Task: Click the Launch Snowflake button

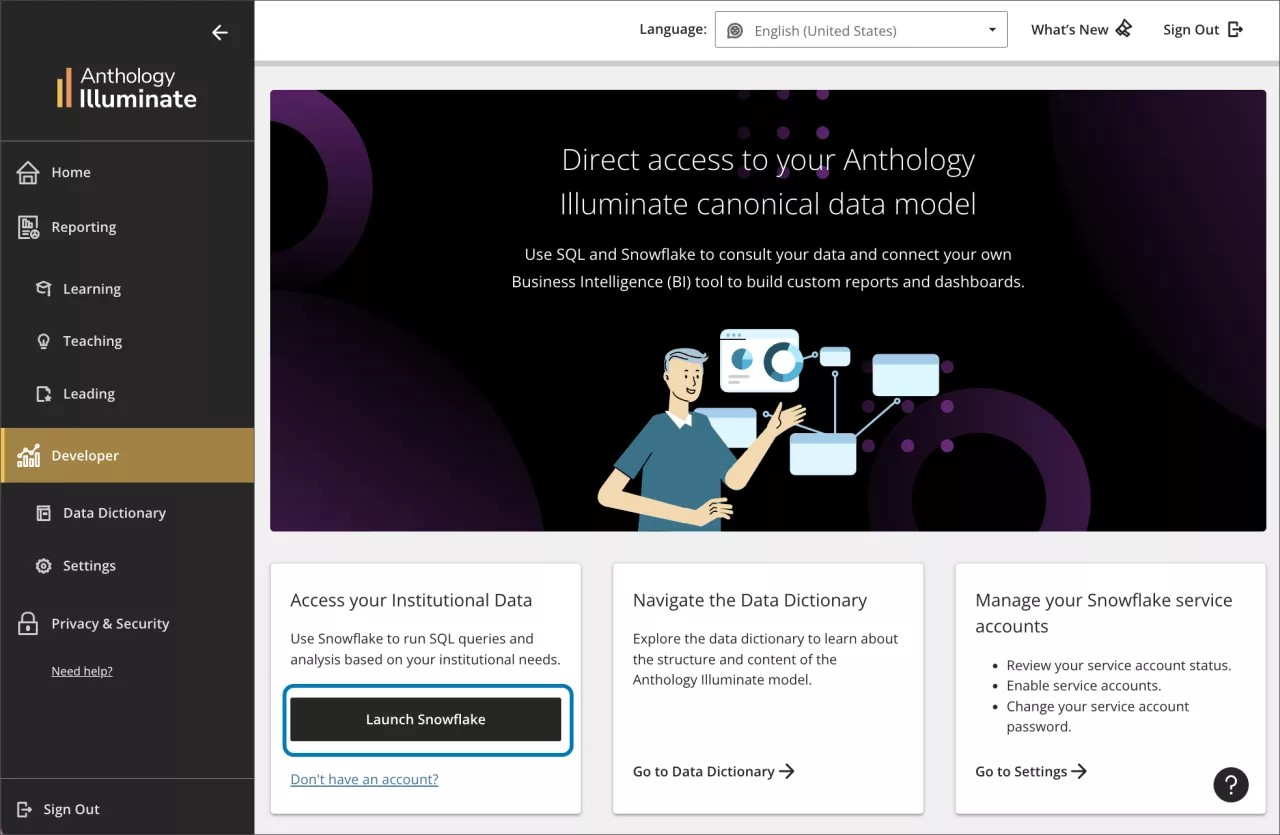Action: [426, 719]
